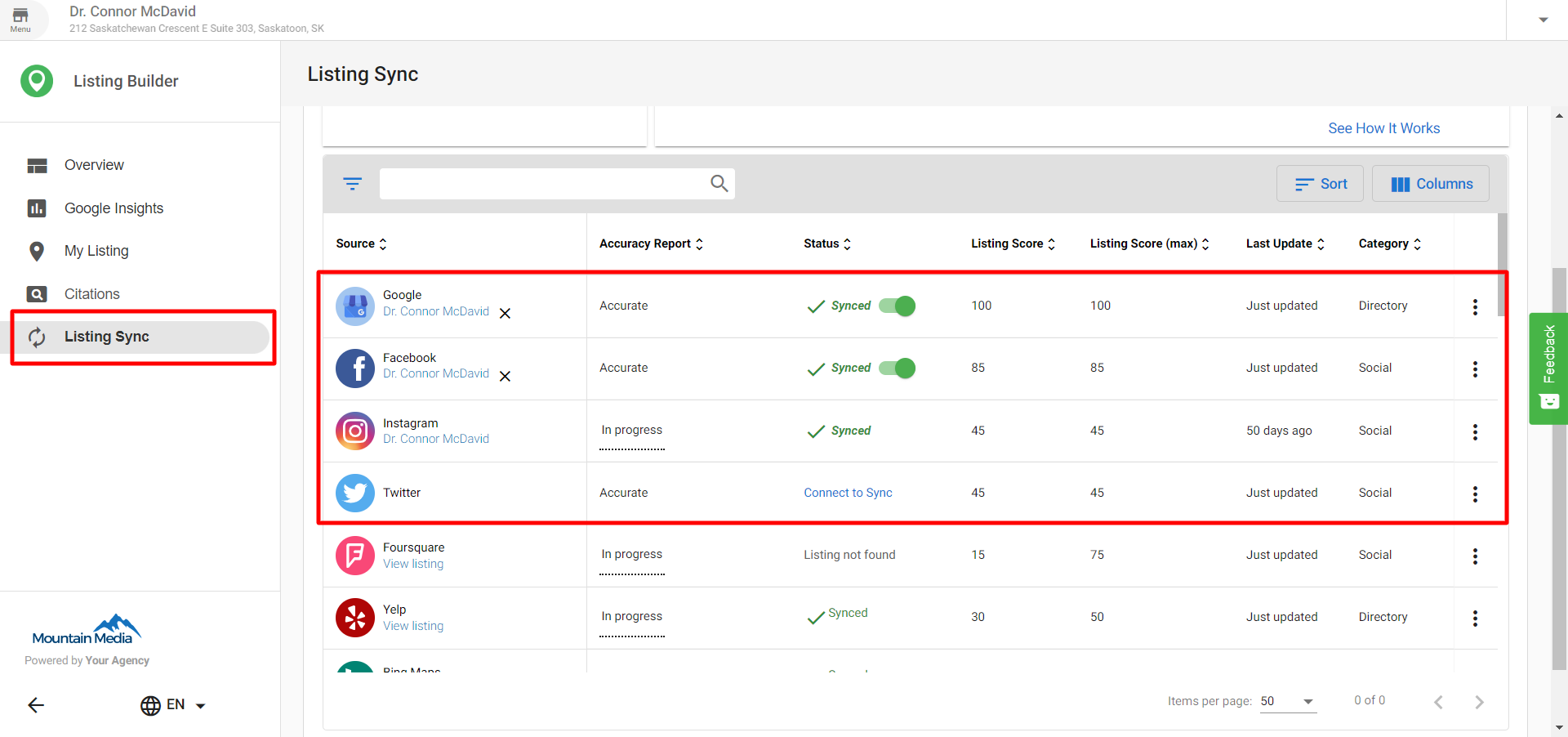
Task: Sort by Source column header
Action: [361, 243]
